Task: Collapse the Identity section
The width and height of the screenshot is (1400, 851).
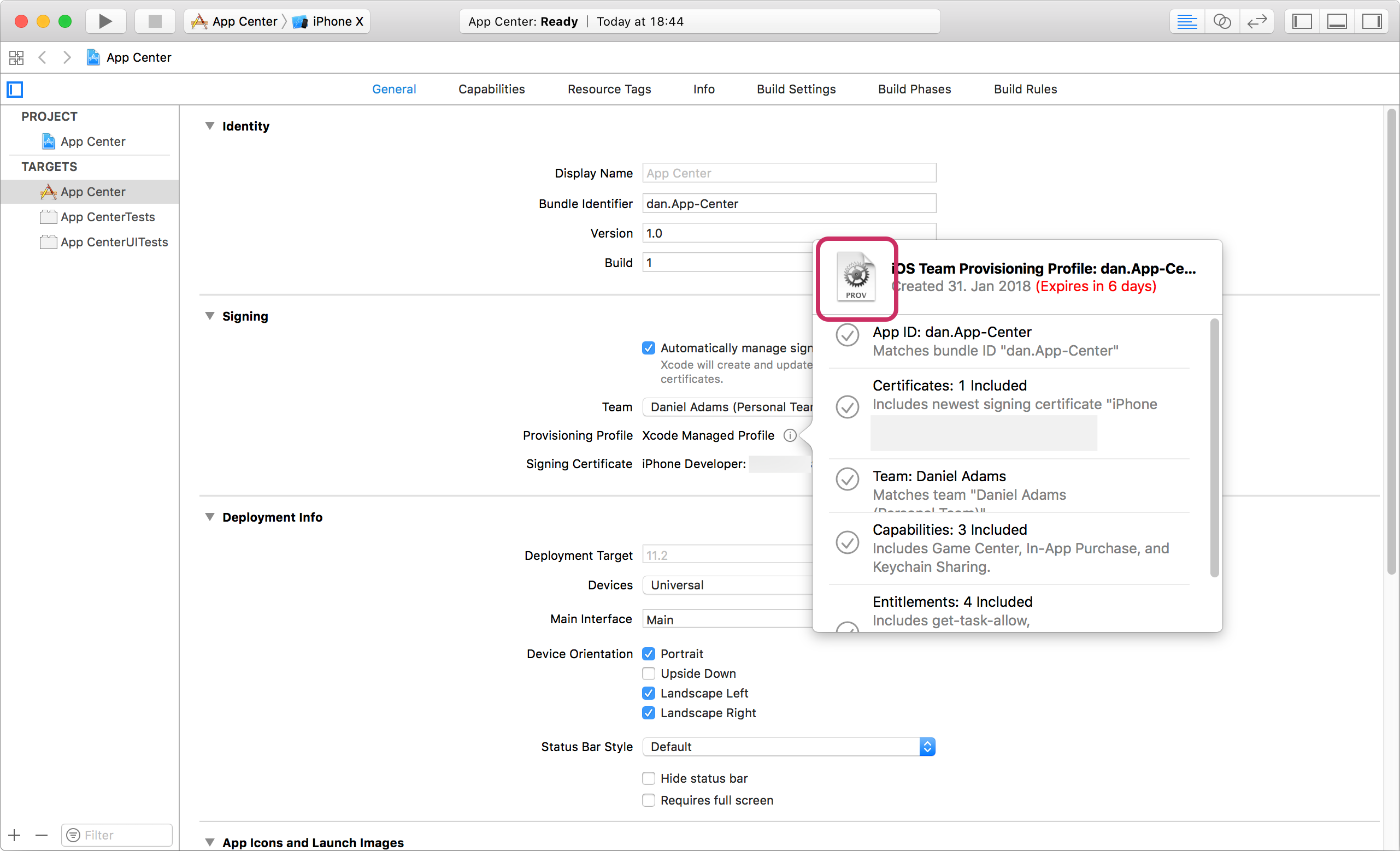Action: 210,126
